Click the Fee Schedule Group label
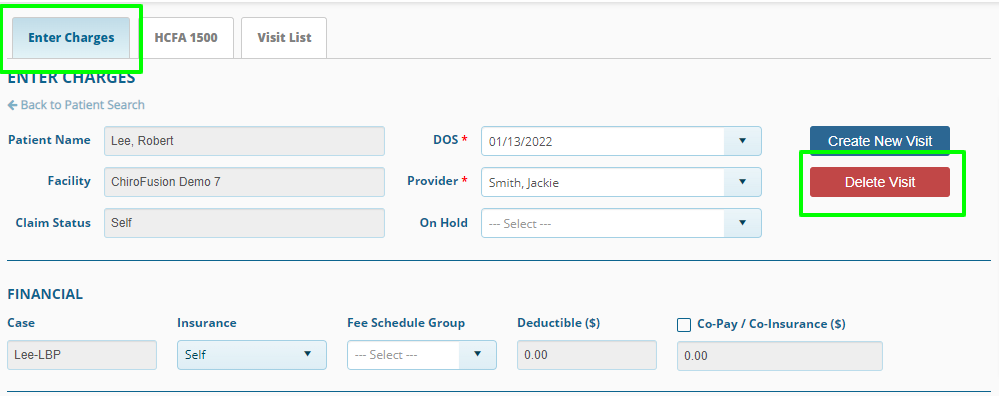This screenshot has height=396, width=999. (406, 323)
